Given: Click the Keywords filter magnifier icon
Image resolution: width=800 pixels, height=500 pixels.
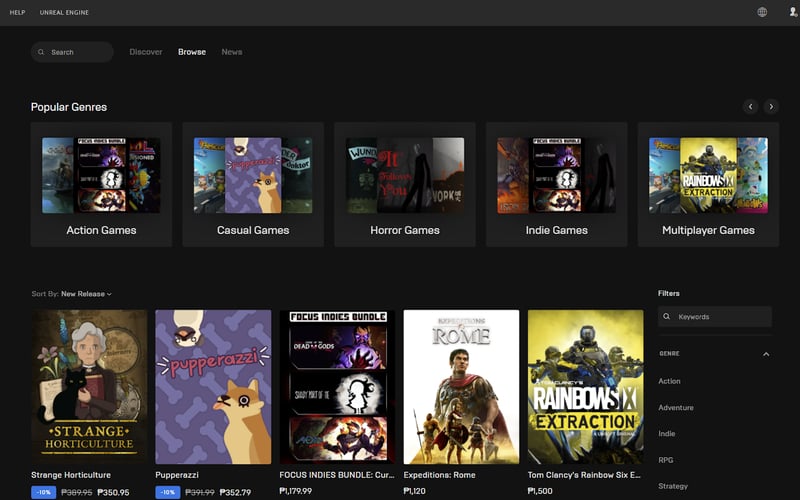Looking at the screenshot, I should click(x=666, y=316).
